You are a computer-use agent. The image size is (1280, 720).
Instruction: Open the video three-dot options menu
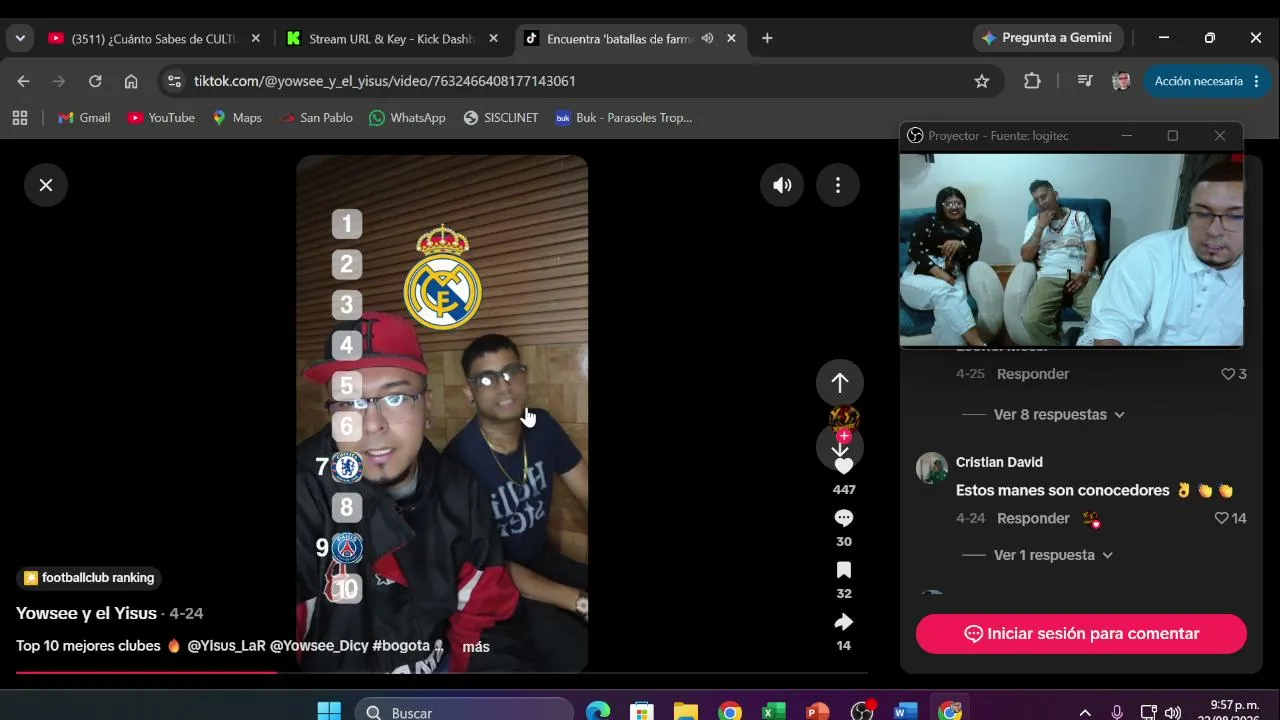(x=838, y=185)
